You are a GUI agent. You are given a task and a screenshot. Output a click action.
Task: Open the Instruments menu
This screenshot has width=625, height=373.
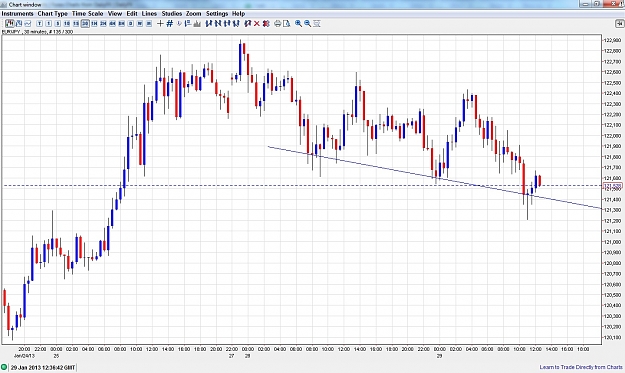(x=18, y=14)
